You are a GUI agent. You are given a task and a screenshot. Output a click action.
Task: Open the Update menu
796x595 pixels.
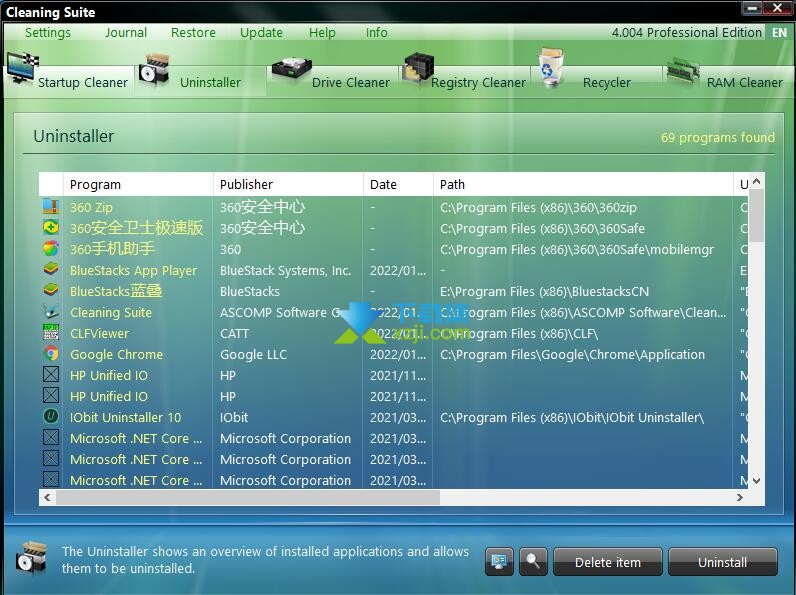pos(261,32)
